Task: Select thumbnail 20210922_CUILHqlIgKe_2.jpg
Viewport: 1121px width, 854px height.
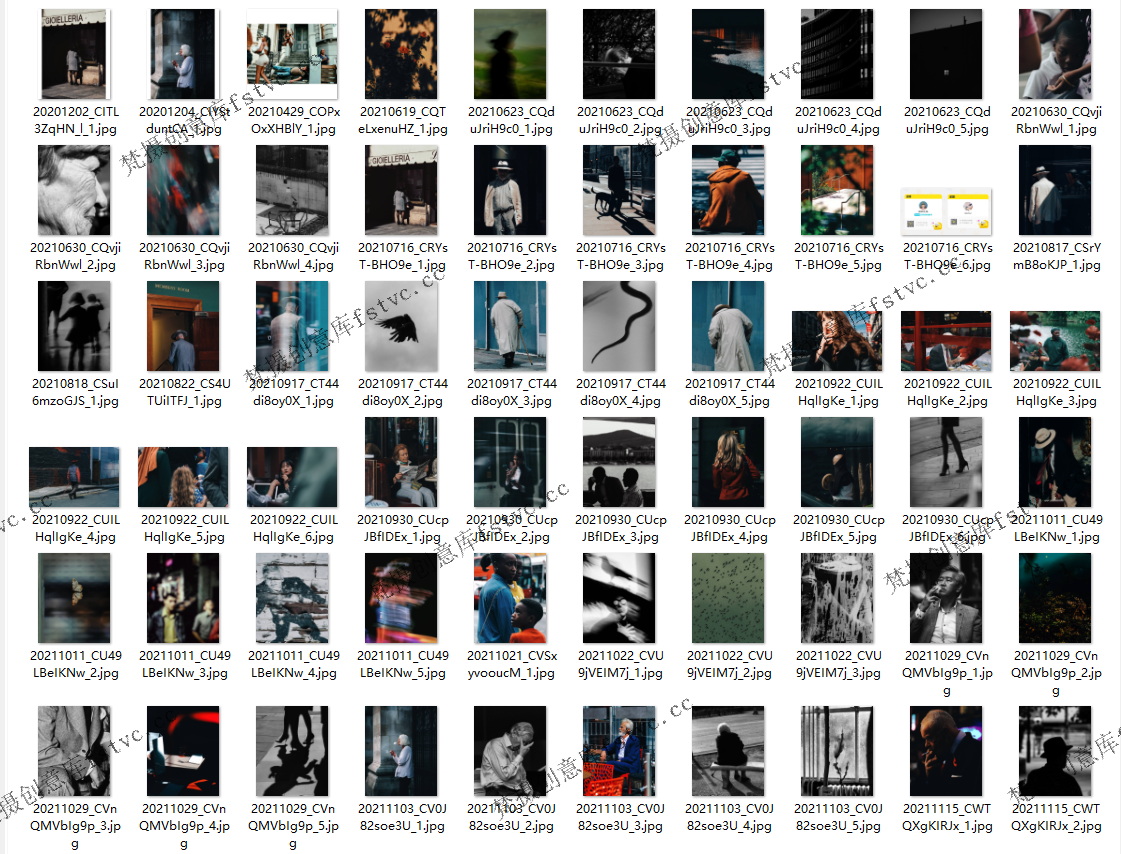Action: coord(946,341)
